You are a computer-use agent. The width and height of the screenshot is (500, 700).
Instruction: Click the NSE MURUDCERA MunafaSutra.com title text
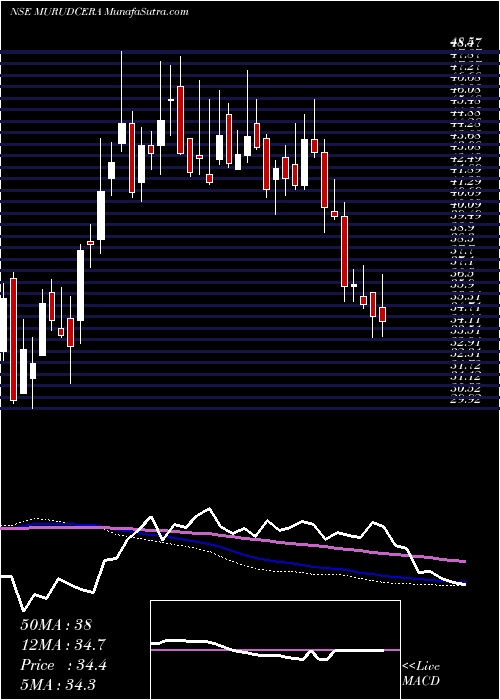coord(99,12)
